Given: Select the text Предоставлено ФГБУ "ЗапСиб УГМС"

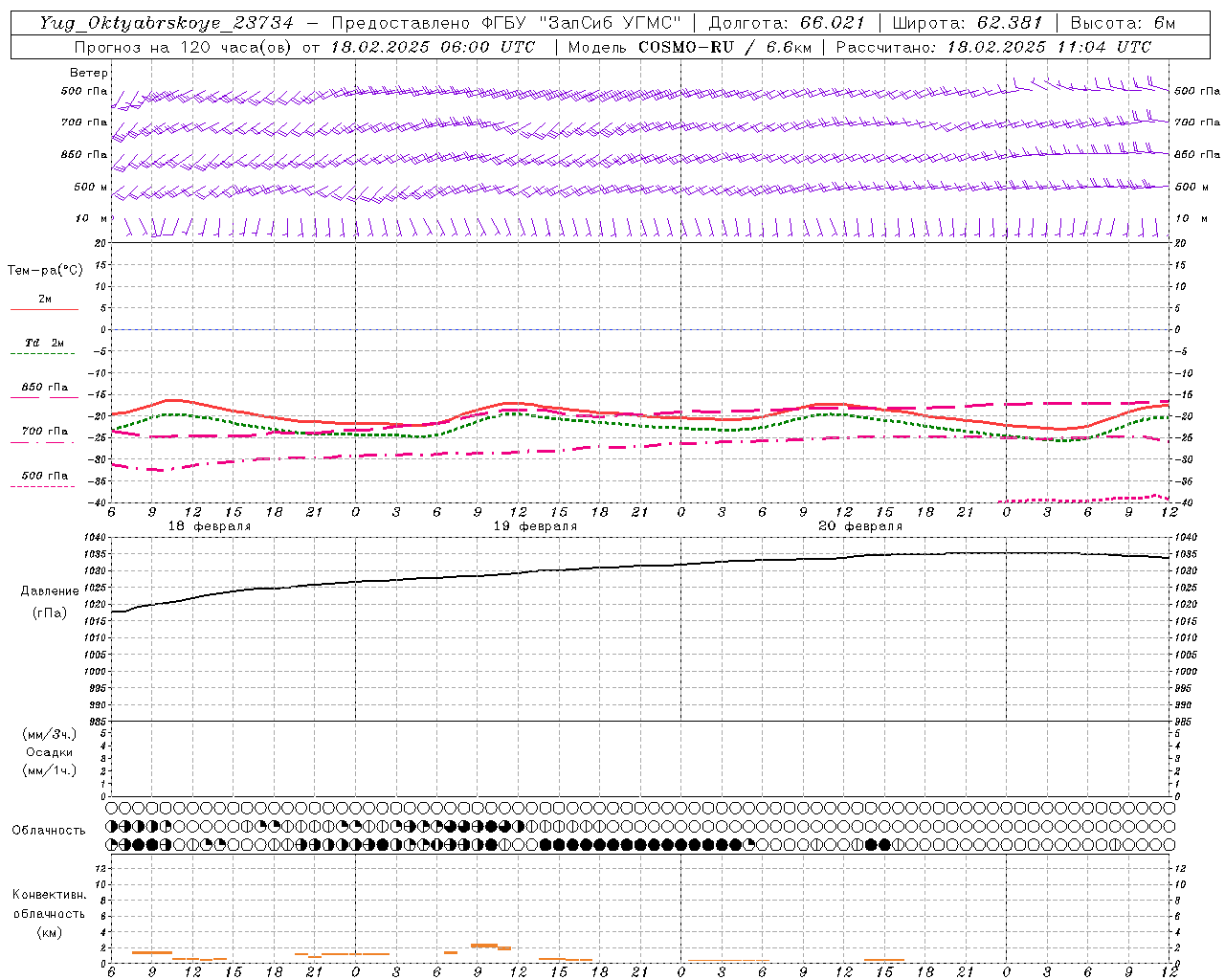Looking at the screenshot, I should click(506, 23).
